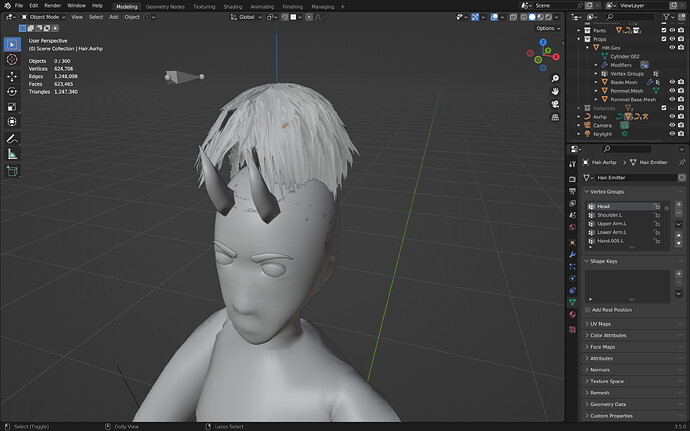This screenshot has height=431, width=690.
Task: Click the Blender logo menu icon
Action: [x=7, y=6]
